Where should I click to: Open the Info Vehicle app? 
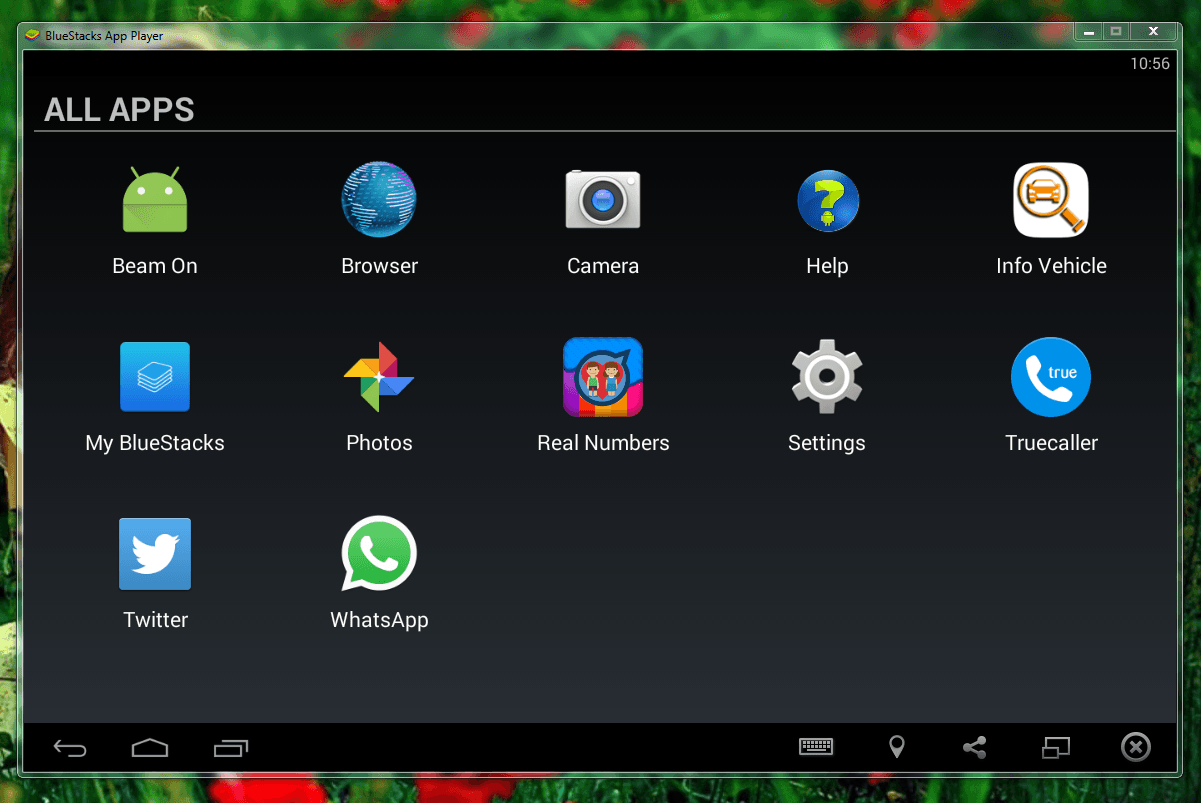[1051, 200]
